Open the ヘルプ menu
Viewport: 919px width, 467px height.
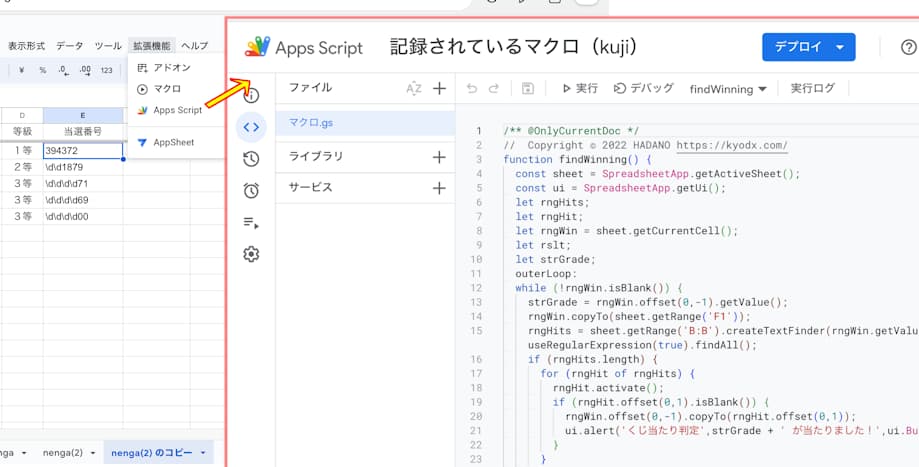195,46
